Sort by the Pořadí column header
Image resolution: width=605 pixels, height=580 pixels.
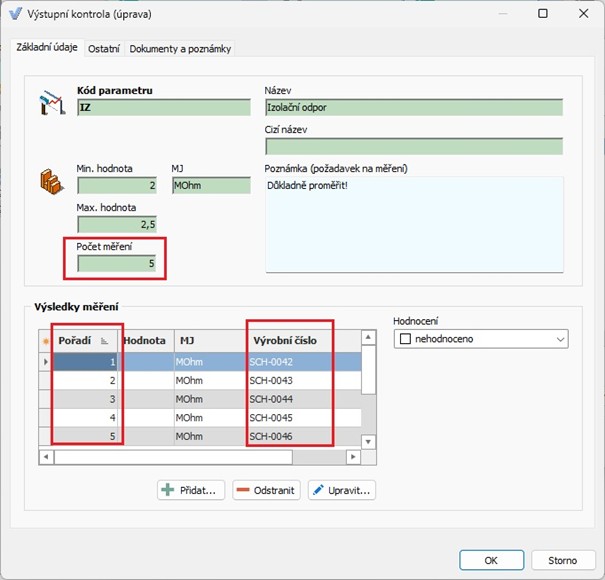point(85,341)
